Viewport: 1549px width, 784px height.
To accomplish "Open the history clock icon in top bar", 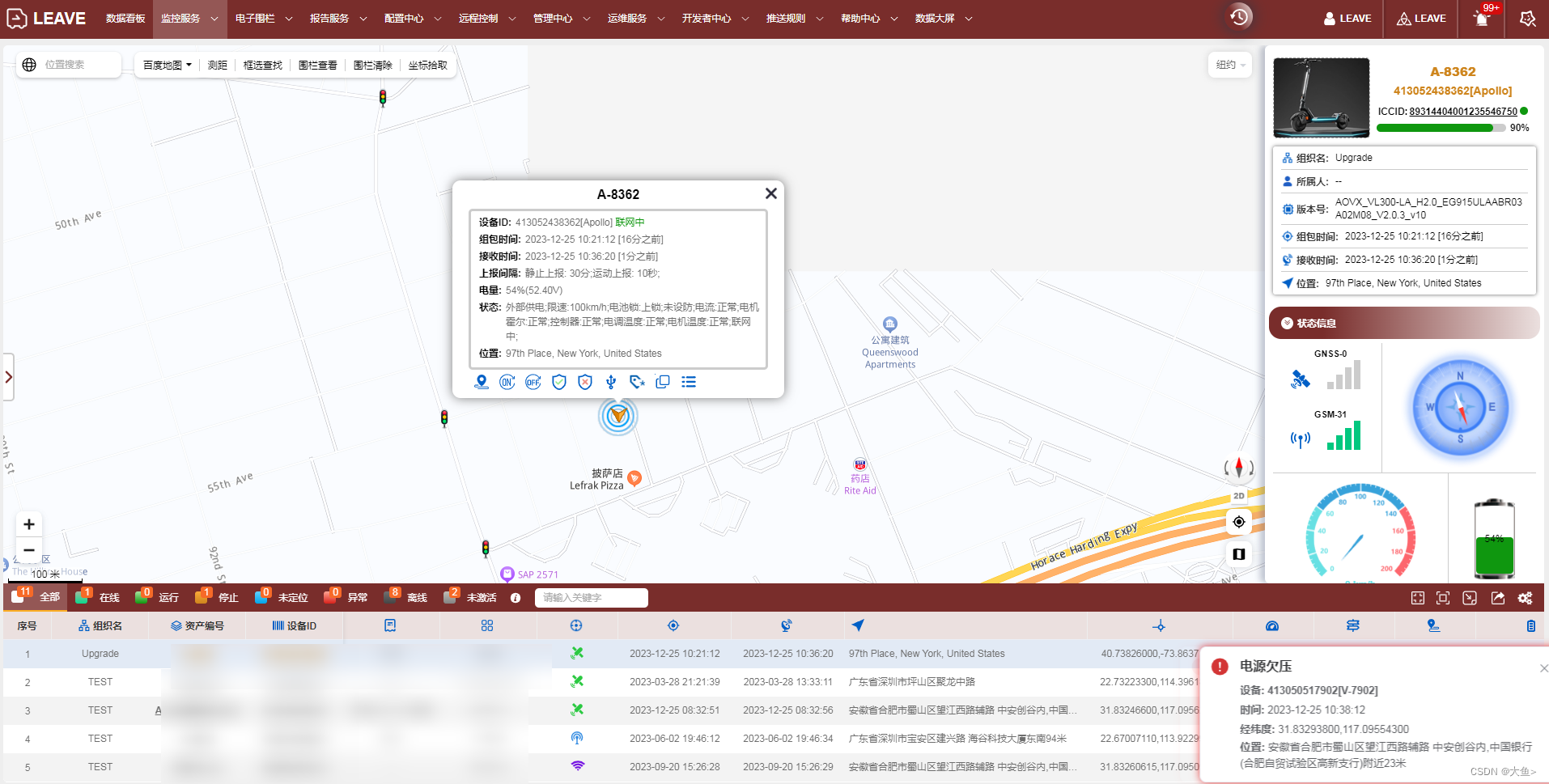I will [1239, 17].
